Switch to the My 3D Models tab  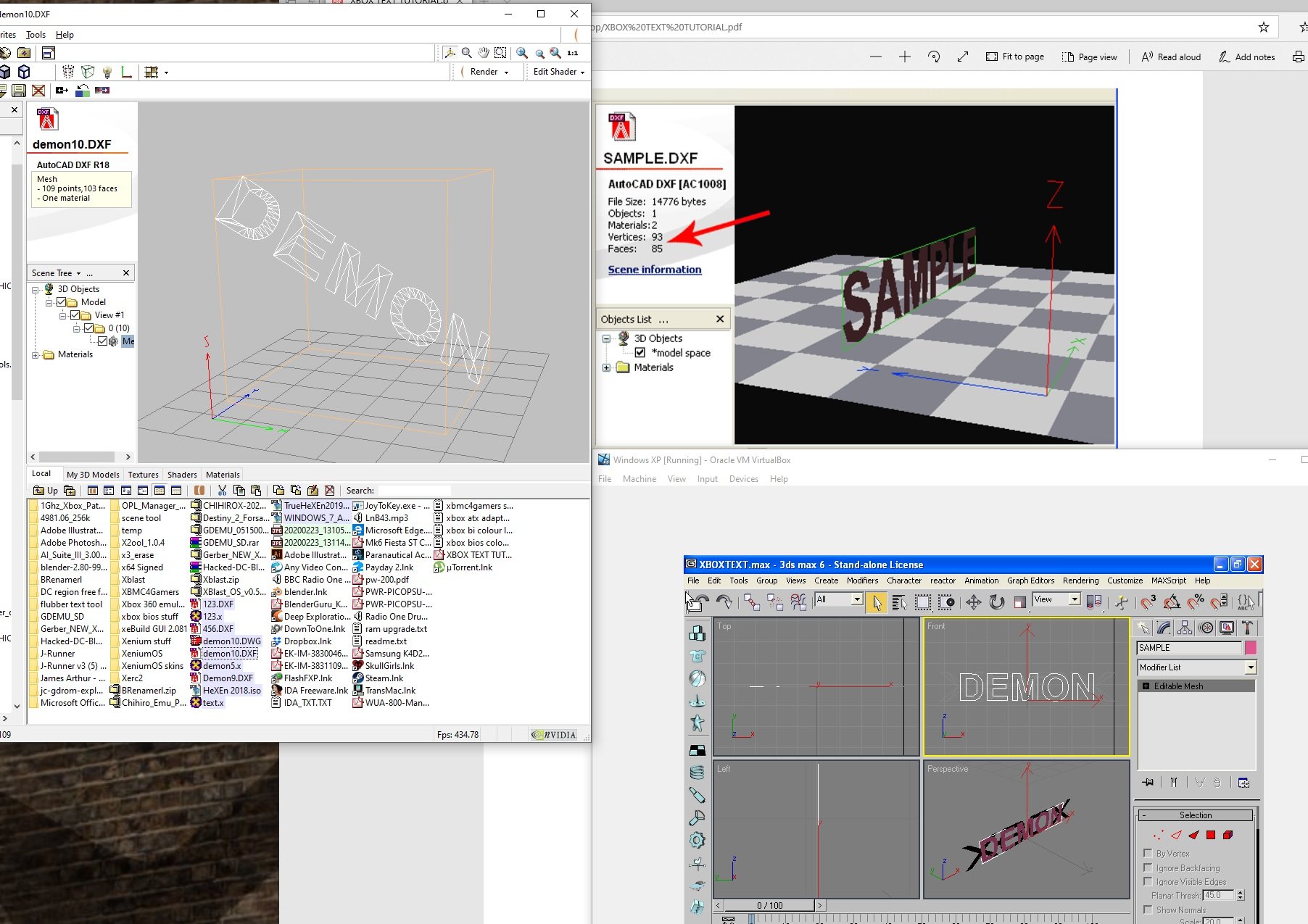[93, 475]
